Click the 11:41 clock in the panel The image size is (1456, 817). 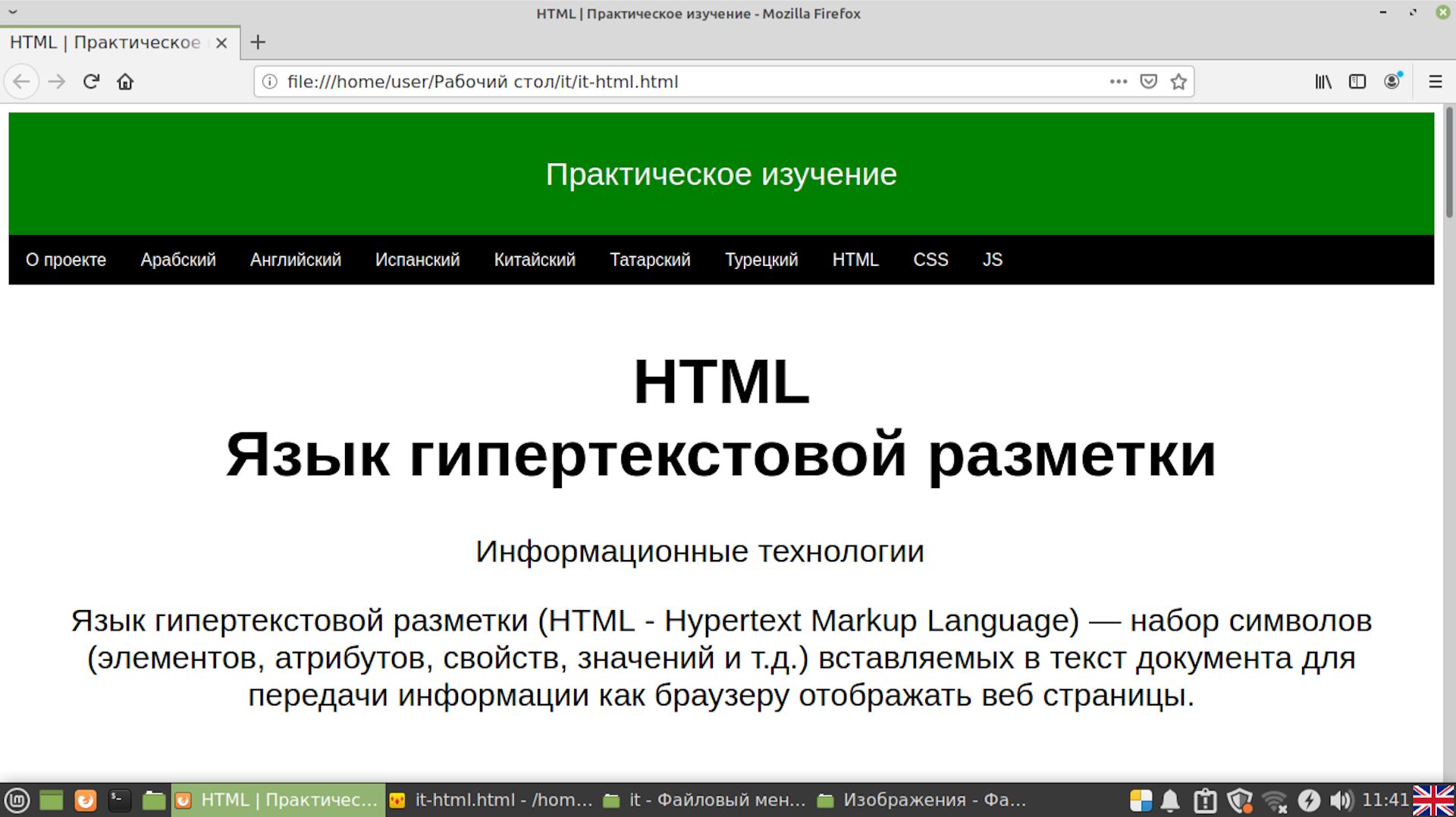click(1385, 800)
